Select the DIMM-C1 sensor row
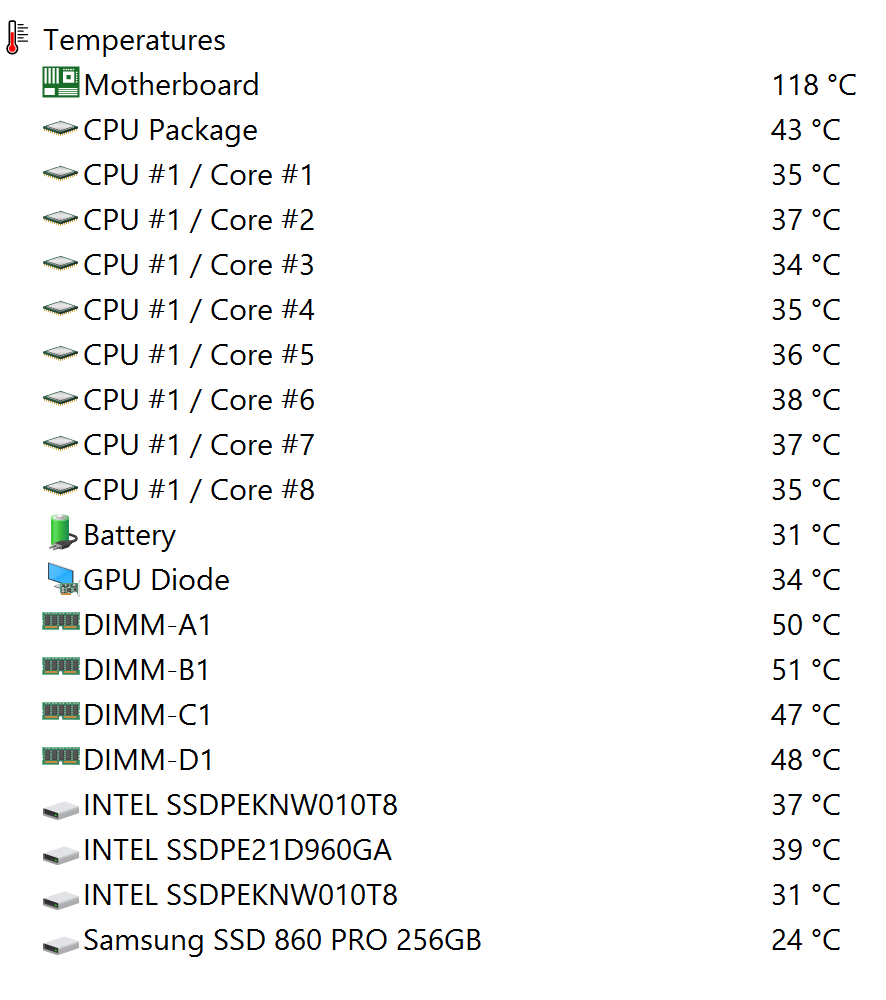 point(148,715)
